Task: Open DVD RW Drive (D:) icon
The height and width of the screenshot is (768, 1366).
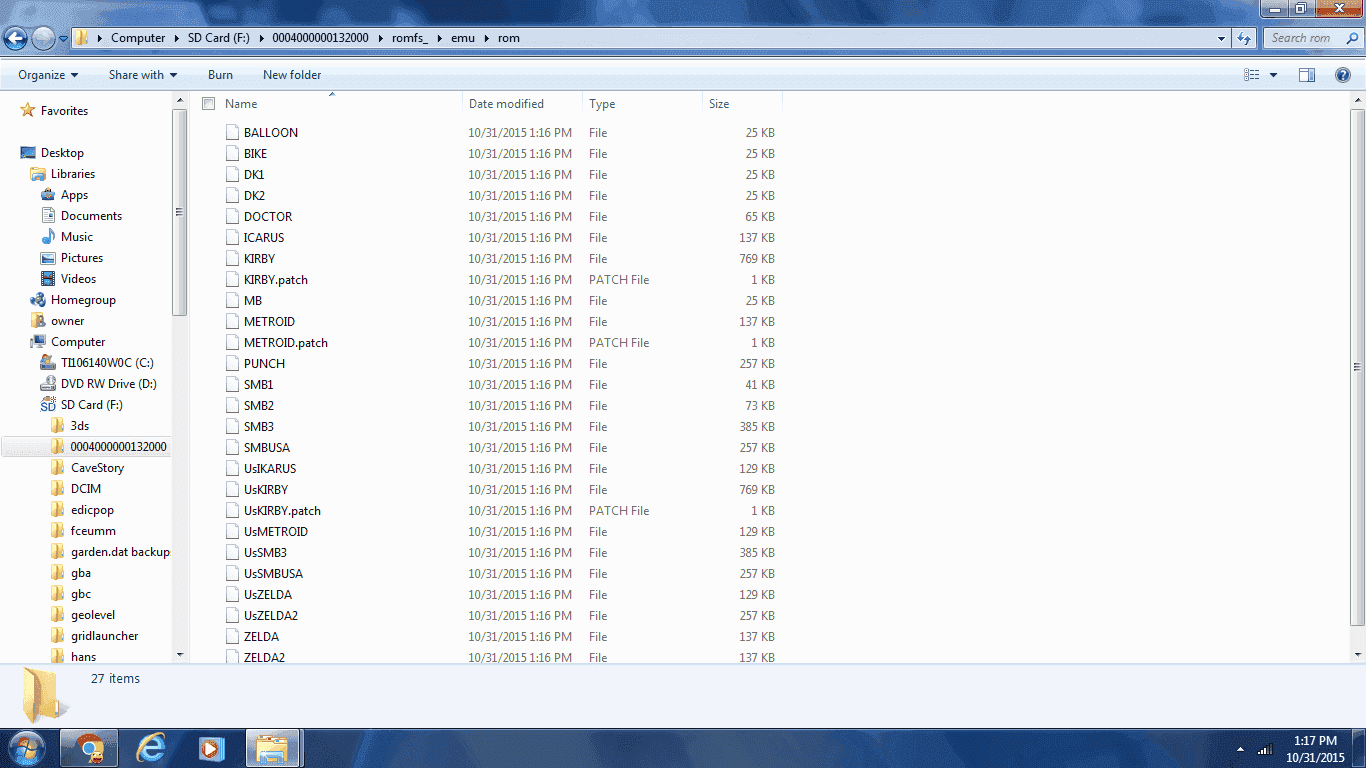Action: 48,384
